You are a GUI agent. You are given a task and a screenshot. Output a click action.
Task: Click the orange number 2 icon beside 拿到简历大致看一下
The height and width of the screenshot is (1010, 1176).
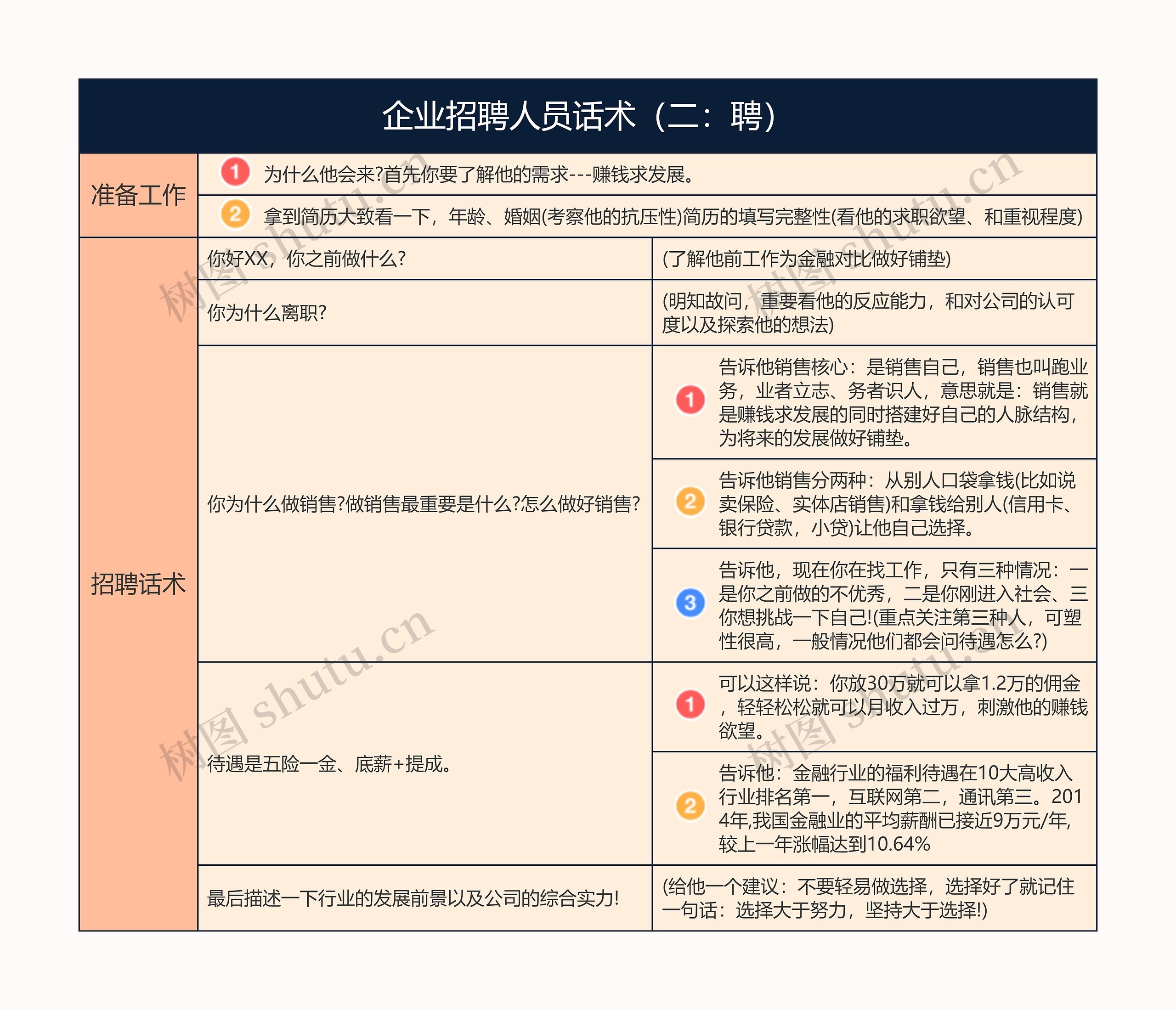click(235, 214)
